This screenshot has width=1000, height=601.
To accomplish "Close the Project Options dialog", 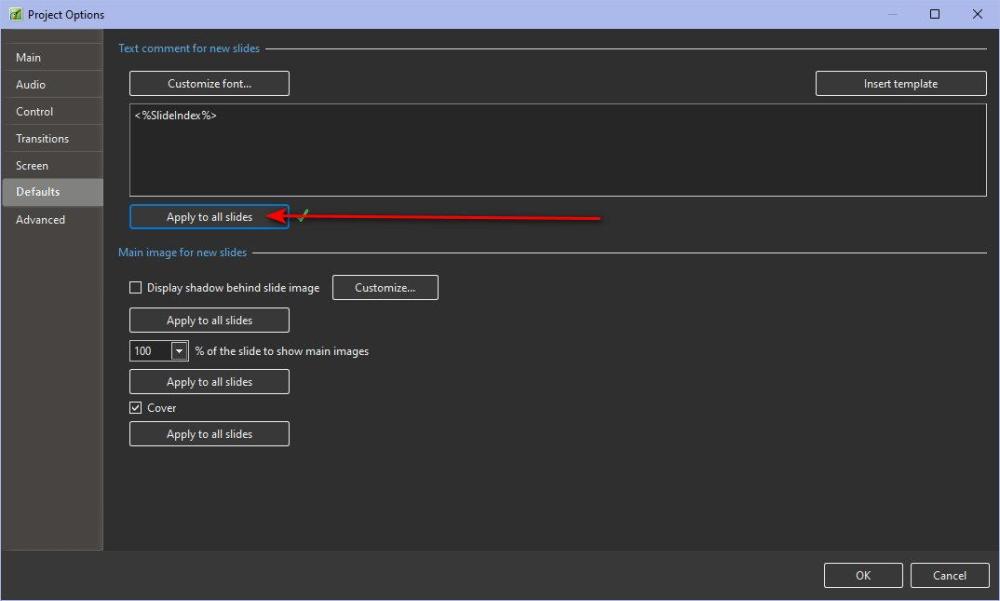I will pyautogui.click(x=977, y=15).
